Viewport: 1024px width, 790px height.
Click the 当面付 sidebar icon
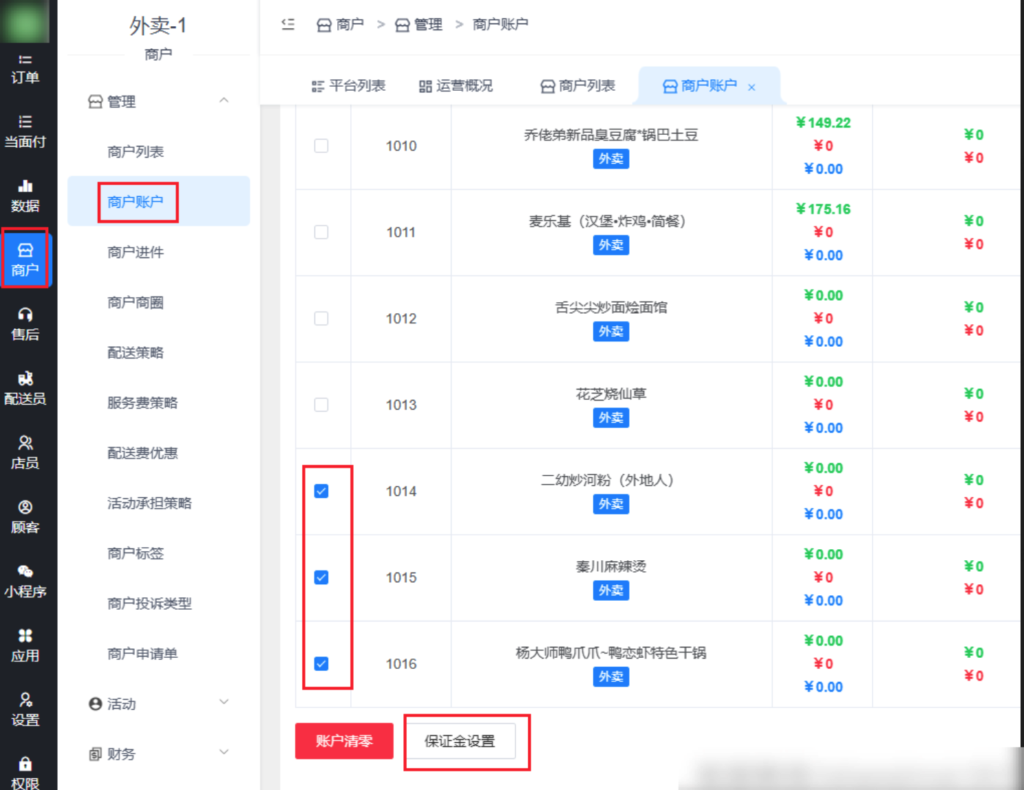pyautogui.click(x=25, y=131)
